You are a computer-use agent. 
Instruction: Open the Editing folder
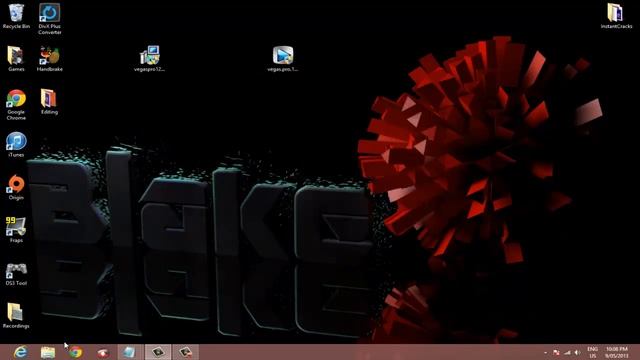[x=49, y=102]
